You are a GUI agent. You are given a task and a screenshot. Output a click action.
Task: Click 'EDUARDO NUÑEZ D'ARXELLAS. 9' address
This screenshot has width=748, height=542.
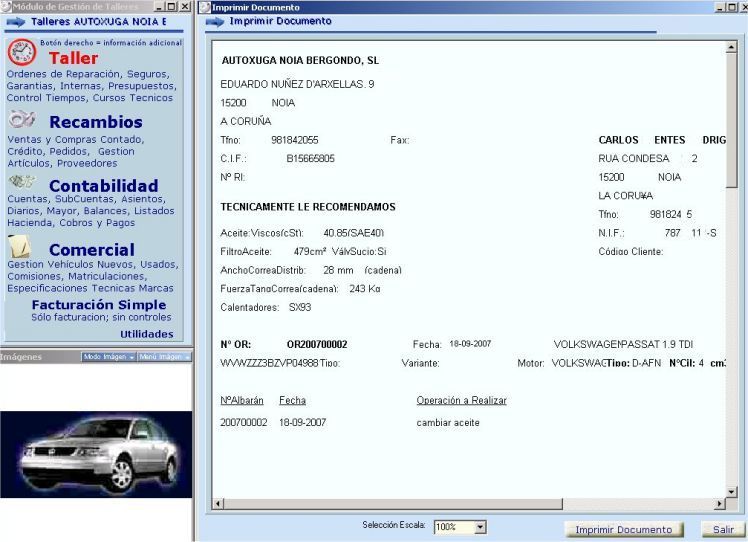tap(297, 84)
